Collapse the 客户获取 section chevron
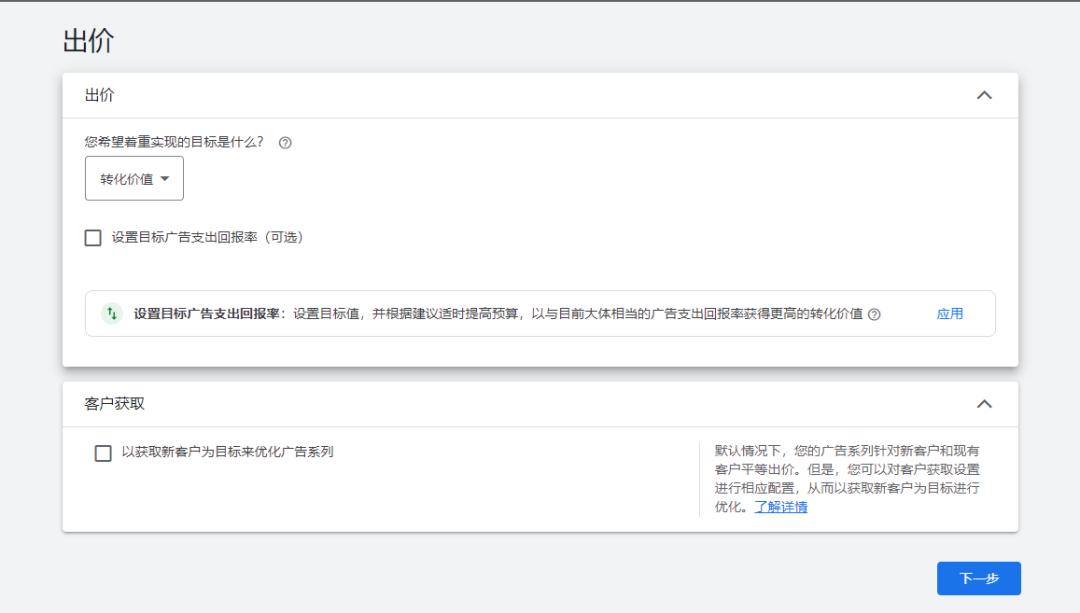 984,404
